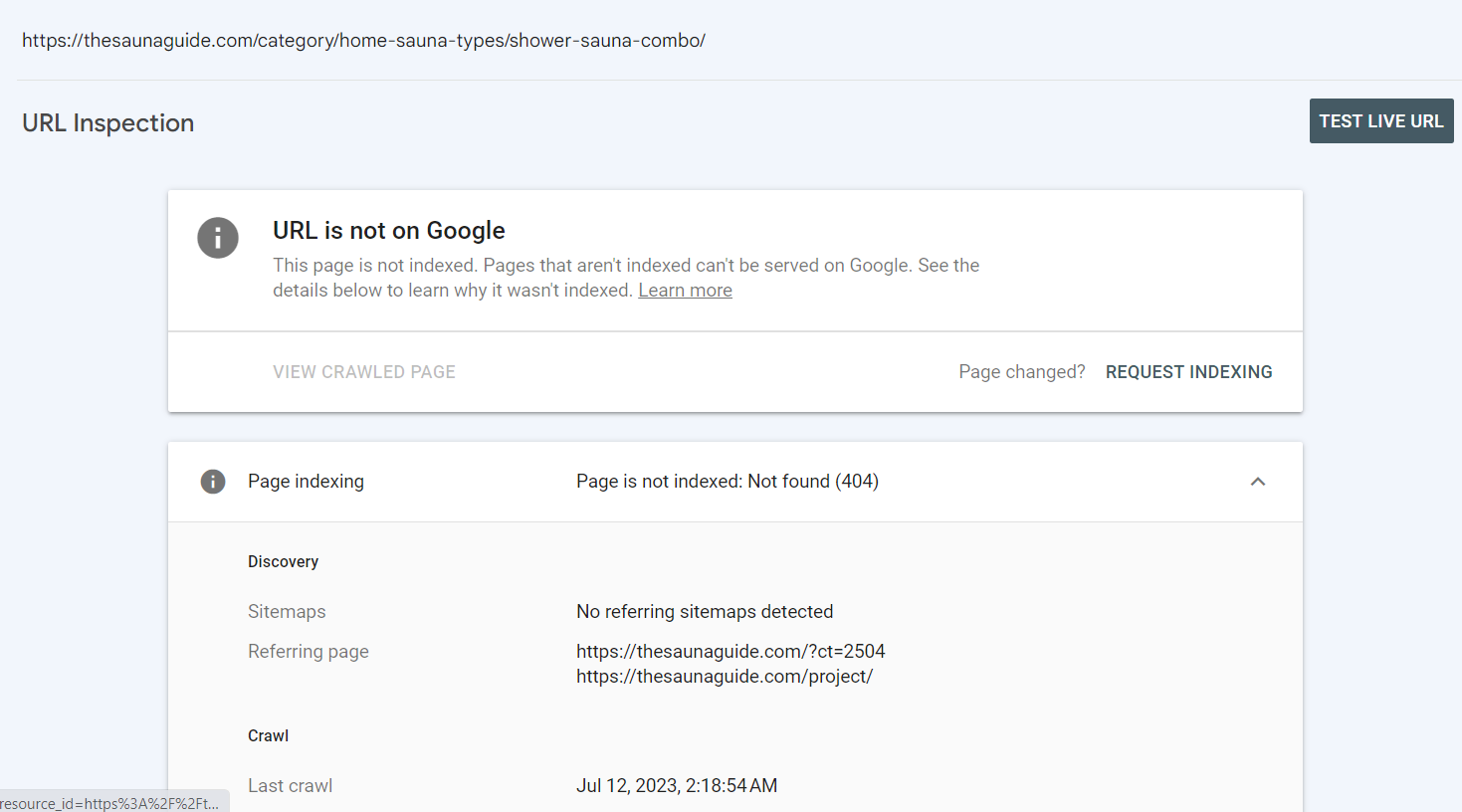Image resolution: width=1462 pixels, height=812 pixels.
Task: Select the information badge near the 404 message
Action: [213, 481]
